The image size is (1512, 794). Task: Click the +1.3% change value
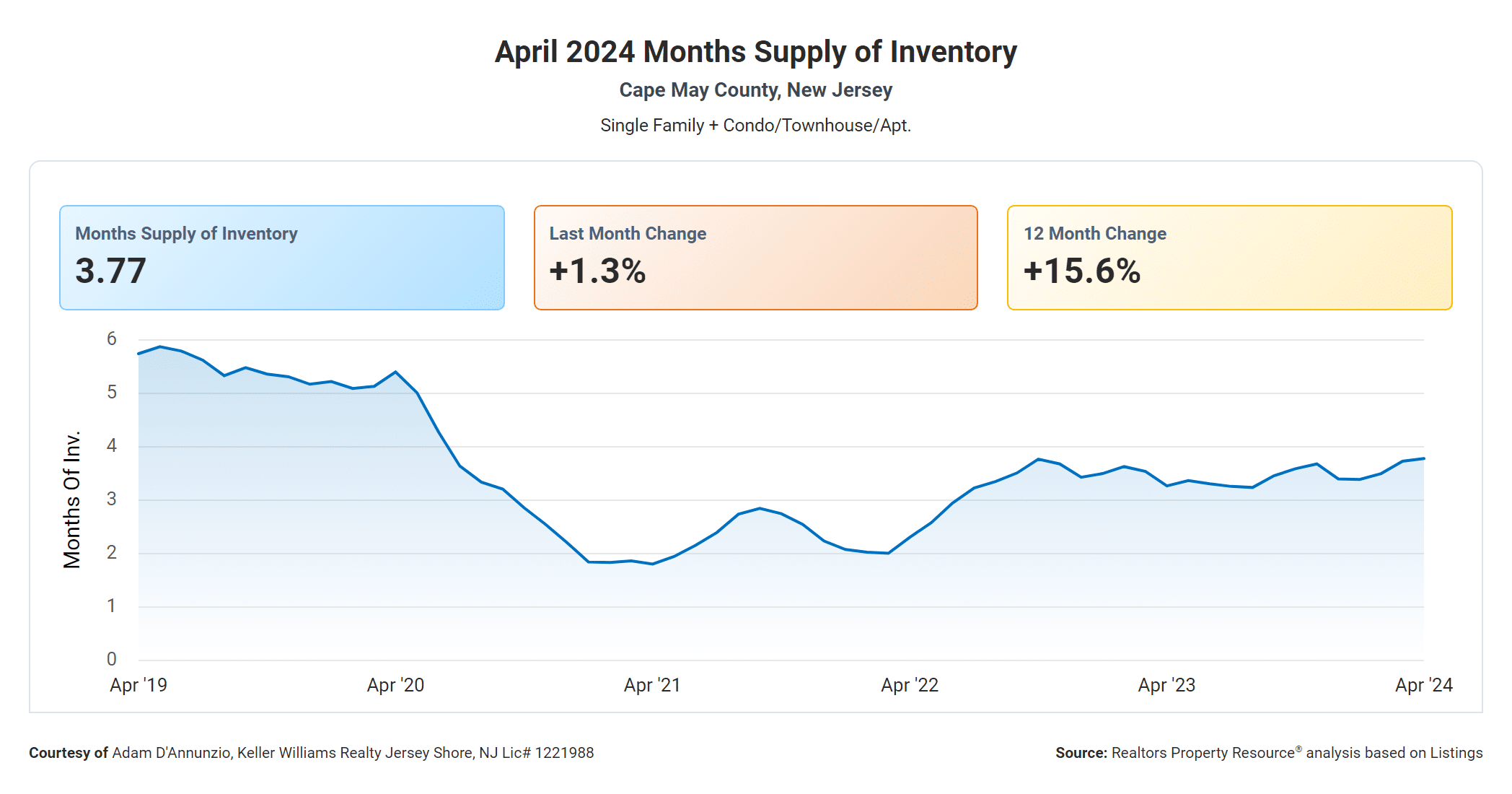597,271
